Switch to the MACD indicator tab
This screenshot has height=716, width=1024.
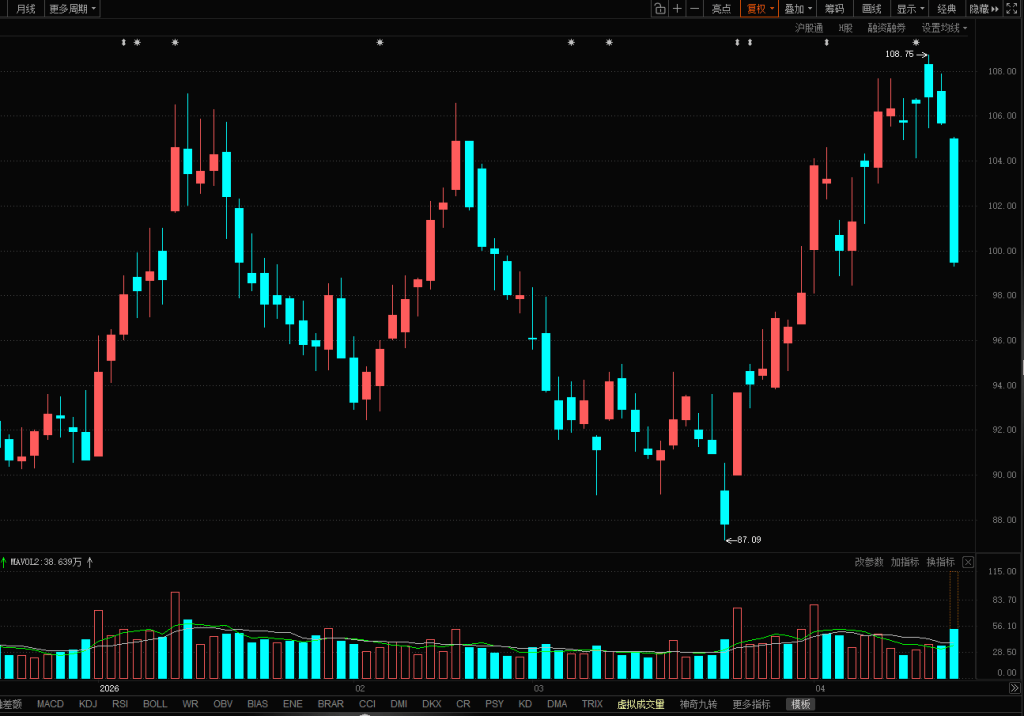[x=50, y=704]
